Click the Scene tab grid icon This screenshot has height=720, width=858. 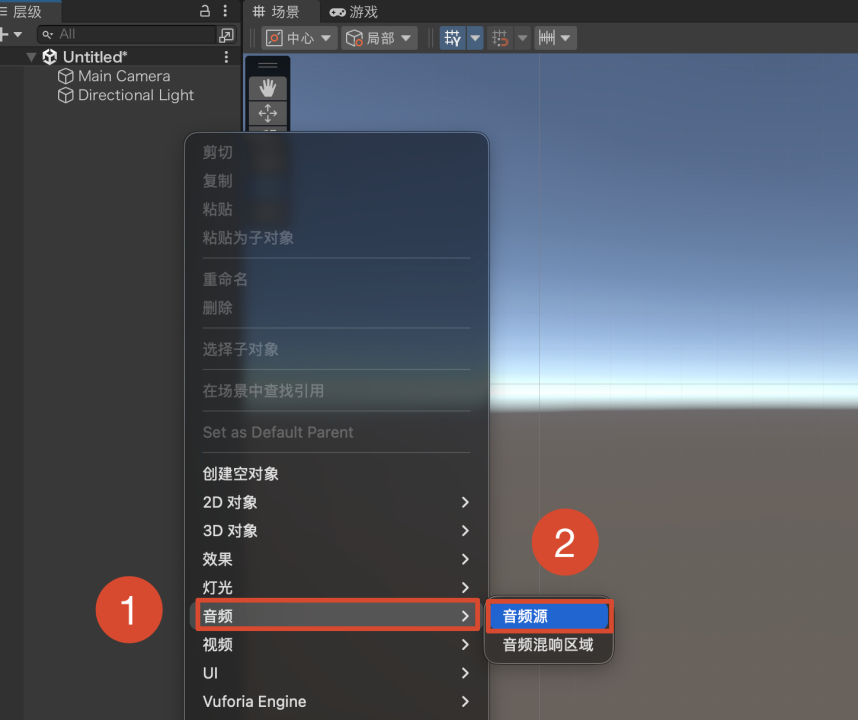click(259, 11)
